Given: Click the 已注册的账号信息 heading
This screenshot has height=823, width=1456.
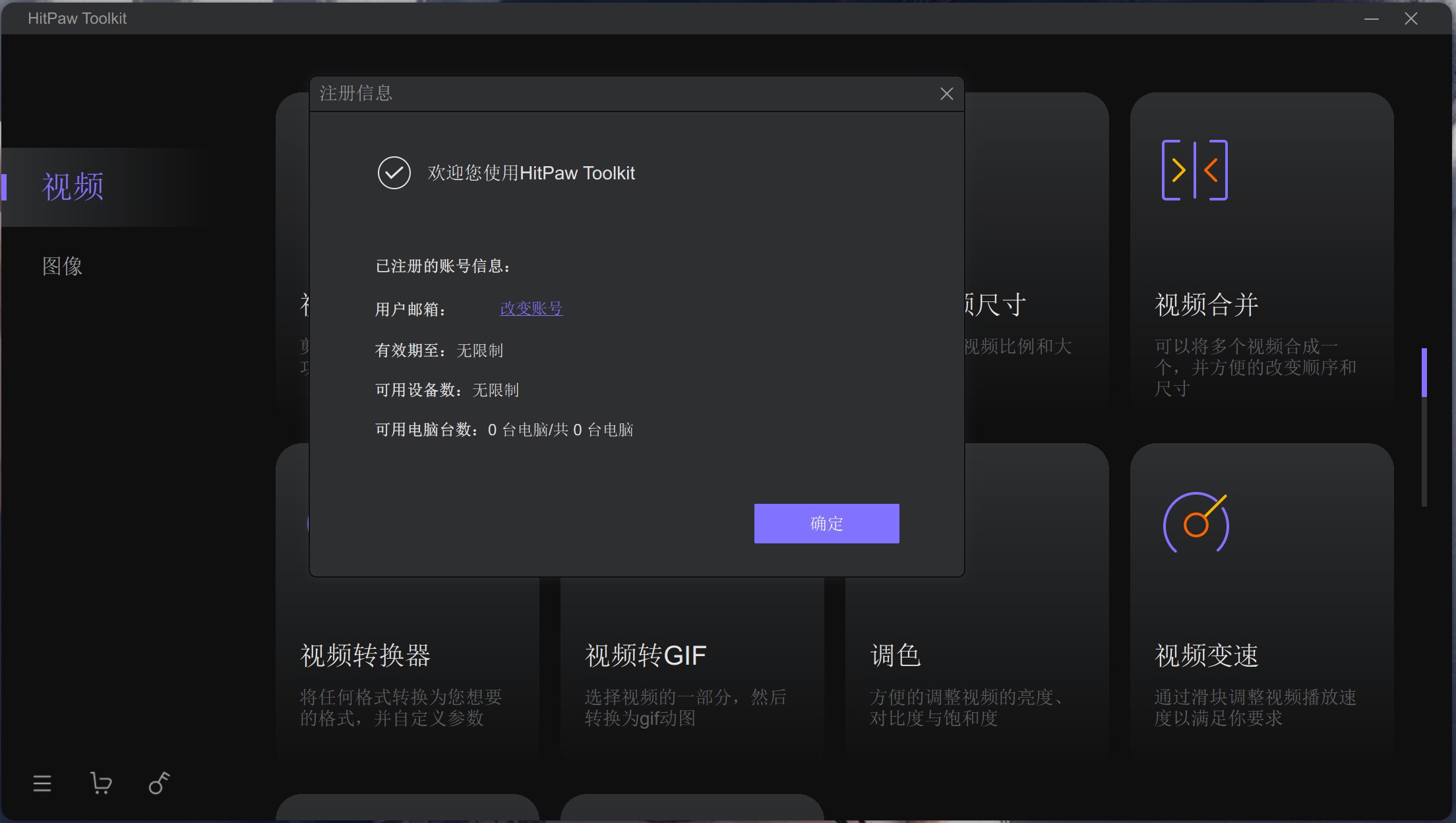Looking at the screenshot, I should pyautogui.click(x=442, y=266).
